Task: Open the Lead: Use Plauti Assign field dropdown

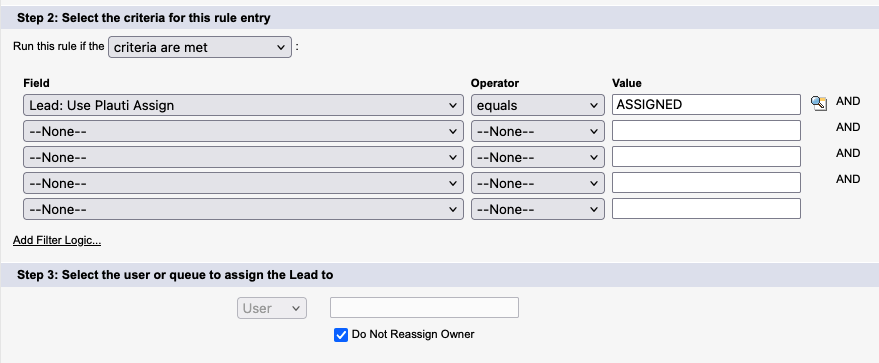Action: 243,105
